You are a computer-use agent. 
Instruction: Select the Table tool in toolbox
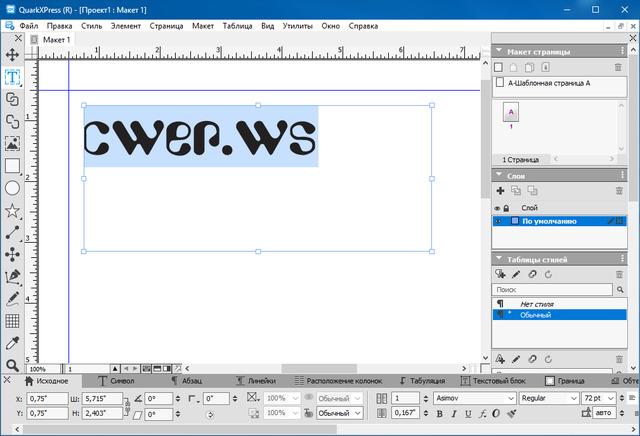coord(13,321)
